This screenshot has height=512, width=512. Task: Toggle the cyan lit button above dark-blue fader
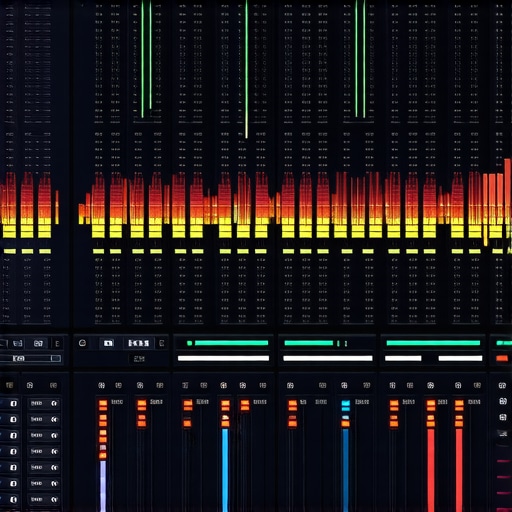pyautogui.click(x=346, y=406)
